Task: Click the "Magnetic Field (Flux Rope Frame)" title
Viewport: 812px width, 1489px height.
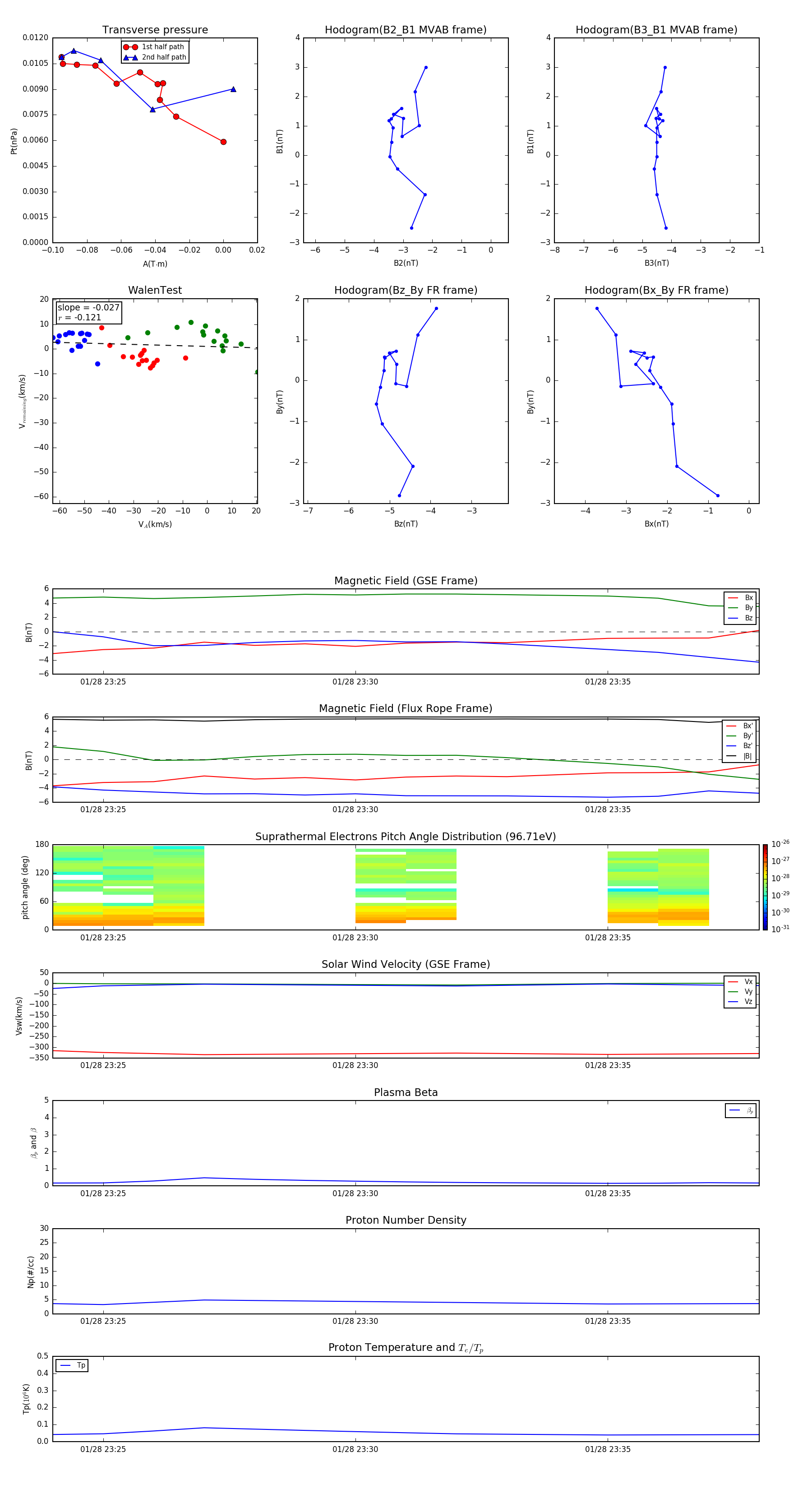Action: point(406,709)
